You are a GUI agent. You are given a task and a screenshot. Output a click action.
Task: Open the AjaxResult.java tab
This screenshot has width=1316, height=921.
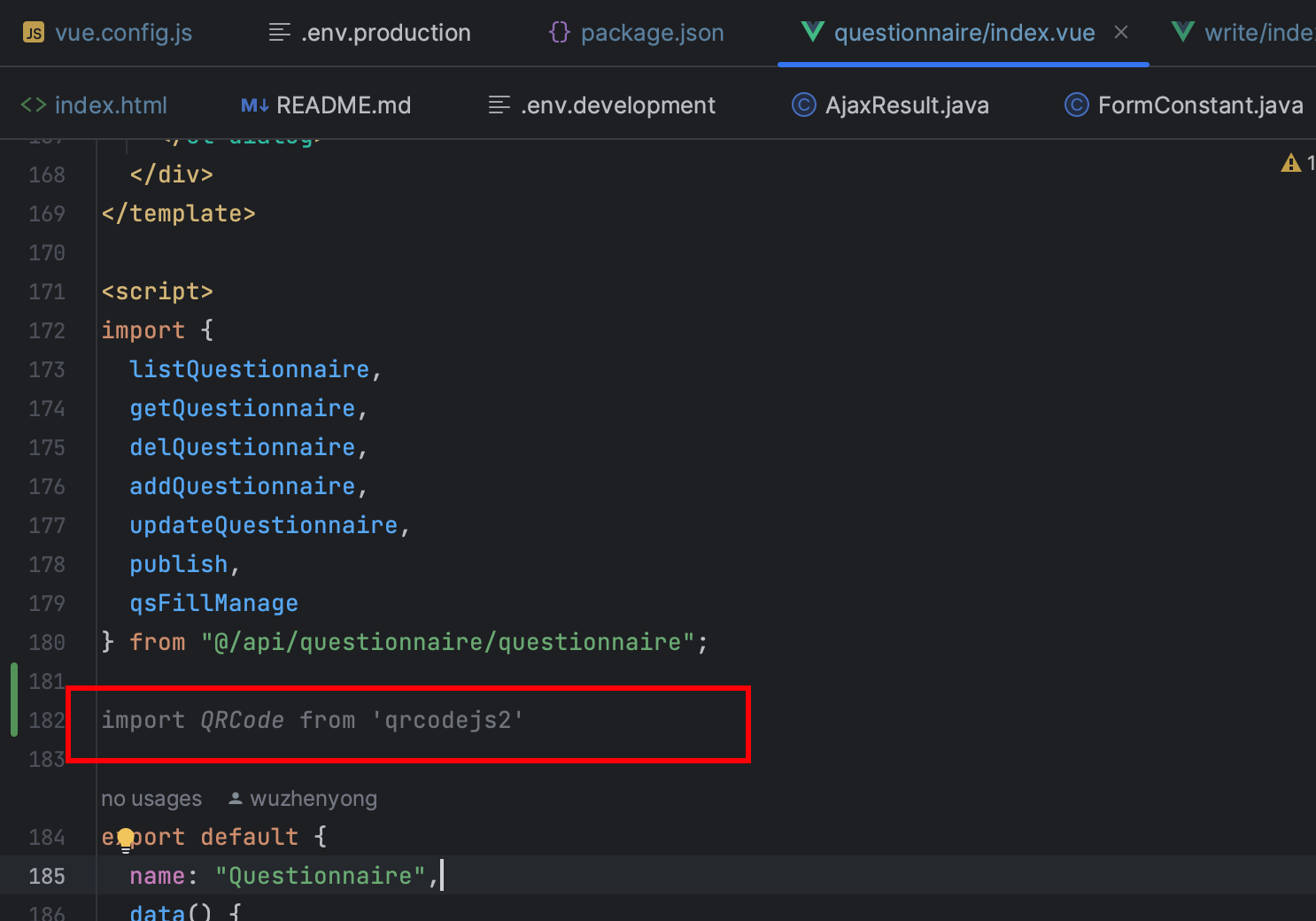890,105
